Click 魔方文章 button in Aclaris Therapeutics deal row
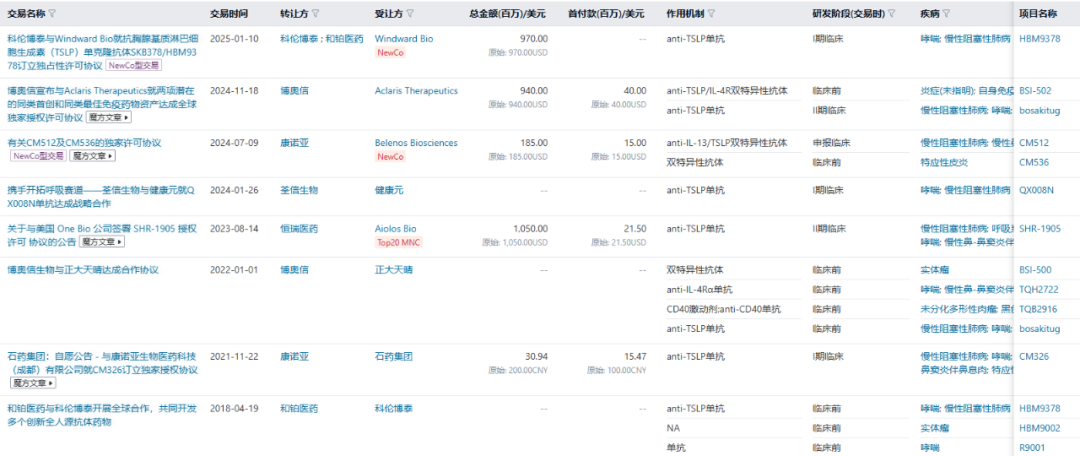 pyautogui.click(x=108, y=117)
